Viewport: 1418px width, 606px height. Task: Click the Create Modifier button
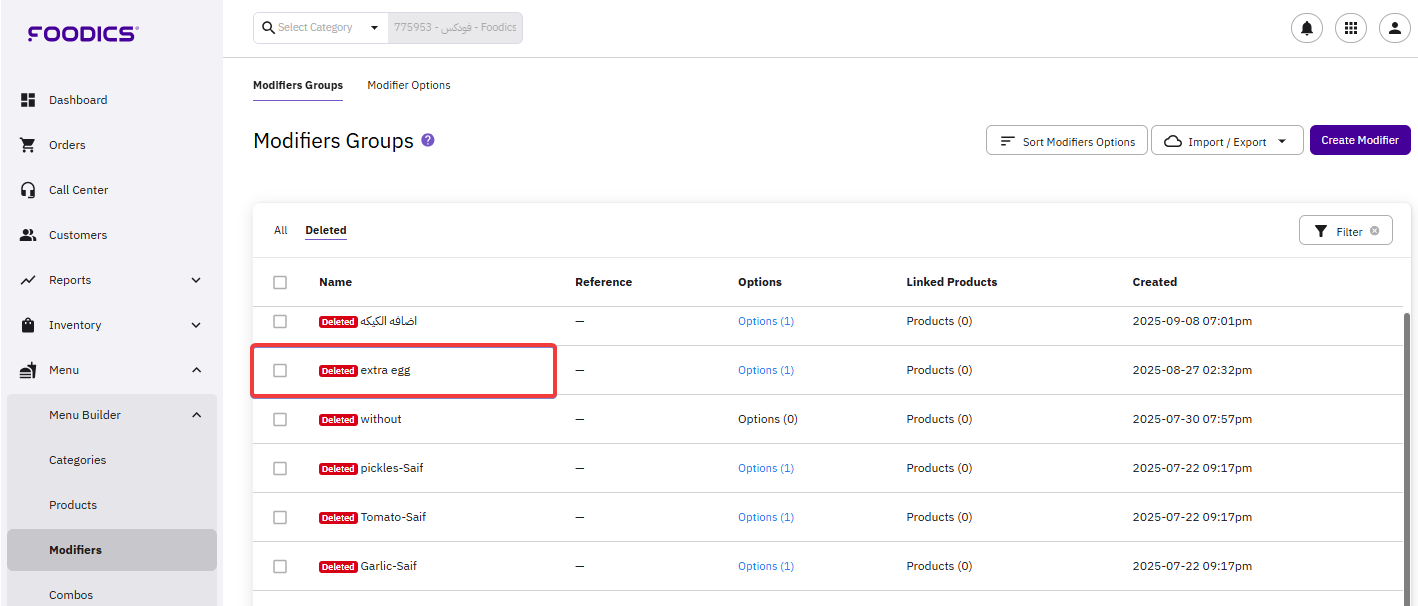click(1359, 140)
